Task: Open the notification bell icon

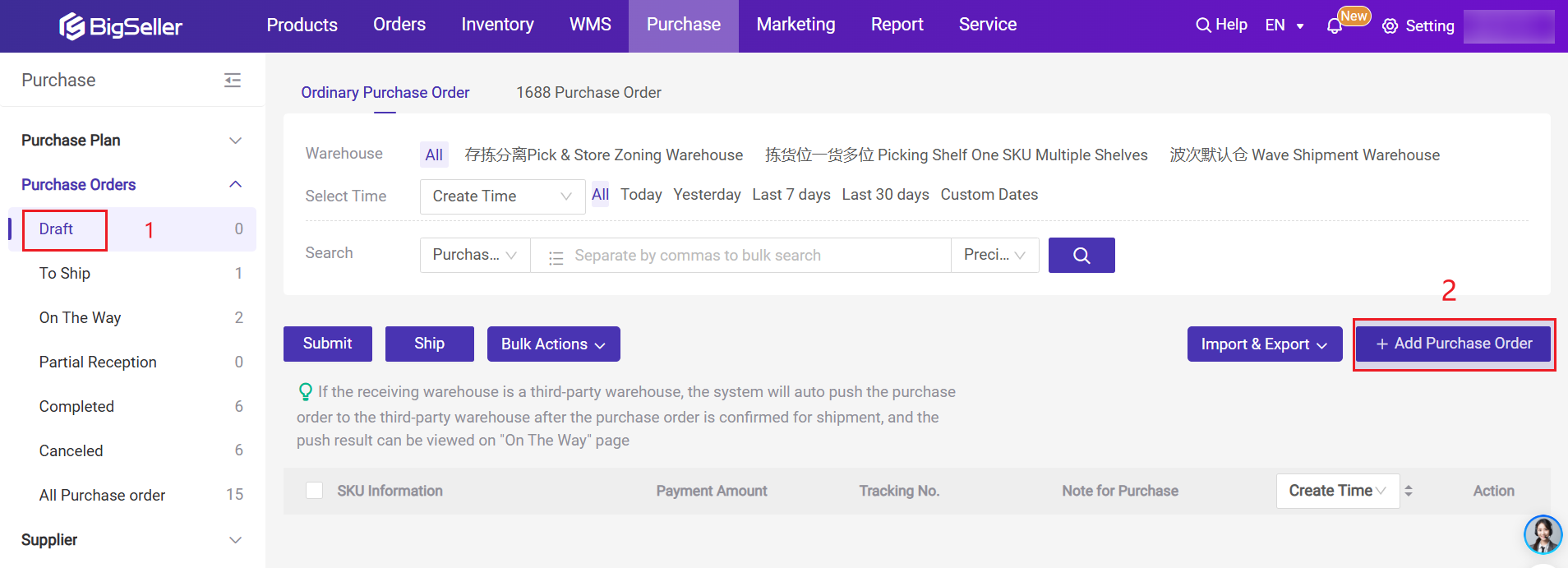Action: (1334, 26)
